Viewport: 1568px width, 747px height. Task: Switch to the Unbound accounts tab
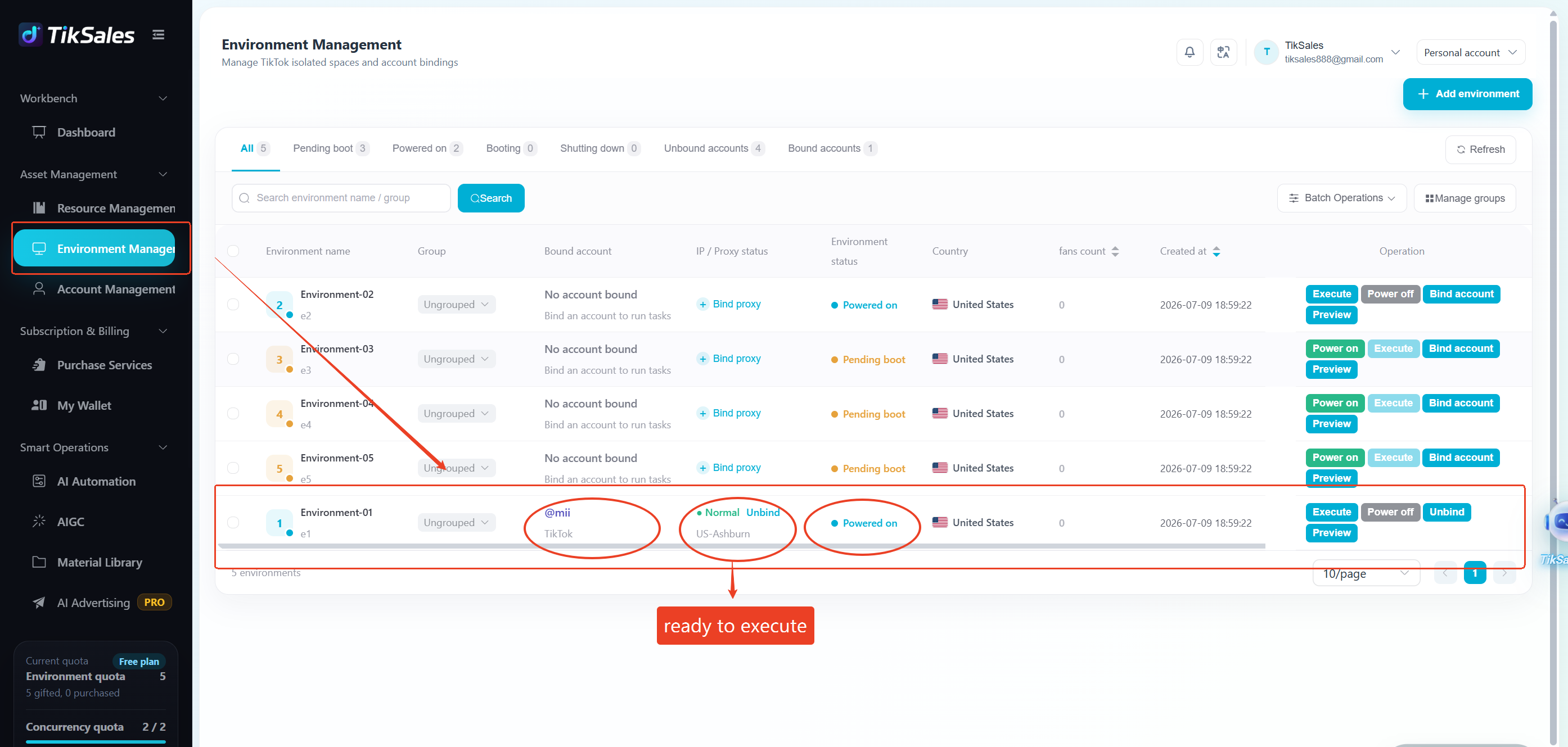(714, 148)
